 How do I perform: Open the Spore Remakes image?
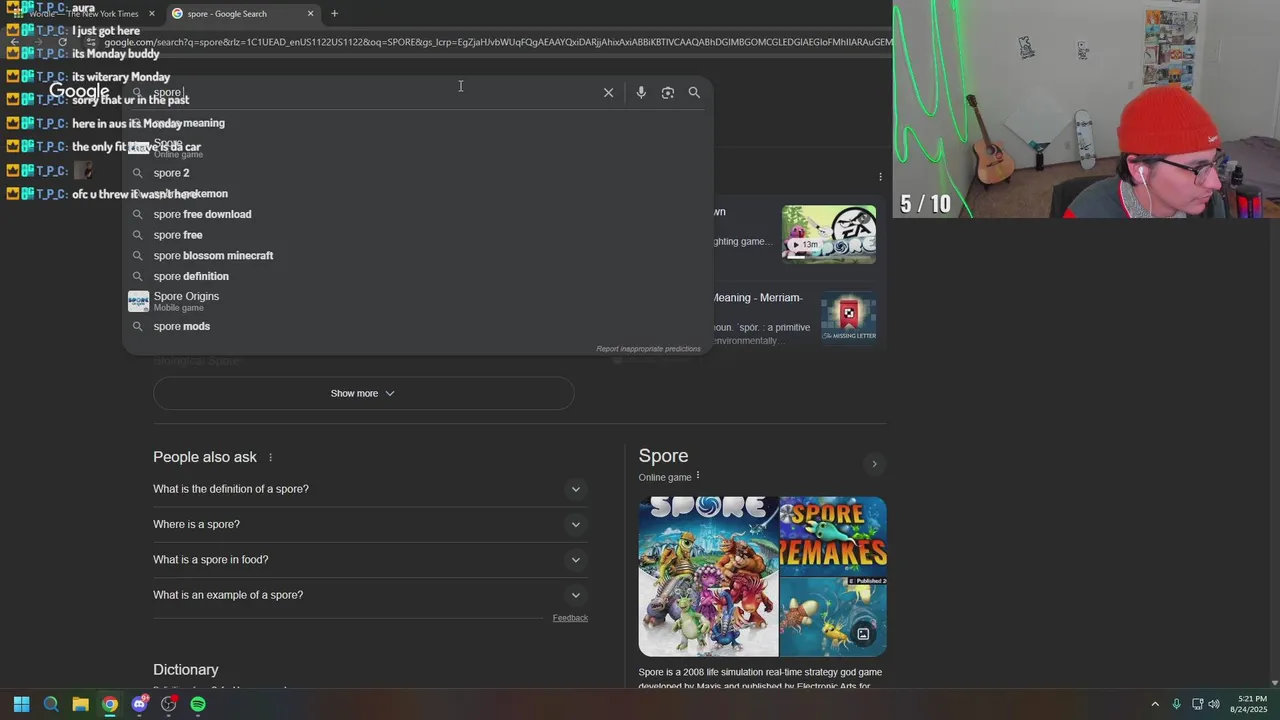(x=833, y=536)
